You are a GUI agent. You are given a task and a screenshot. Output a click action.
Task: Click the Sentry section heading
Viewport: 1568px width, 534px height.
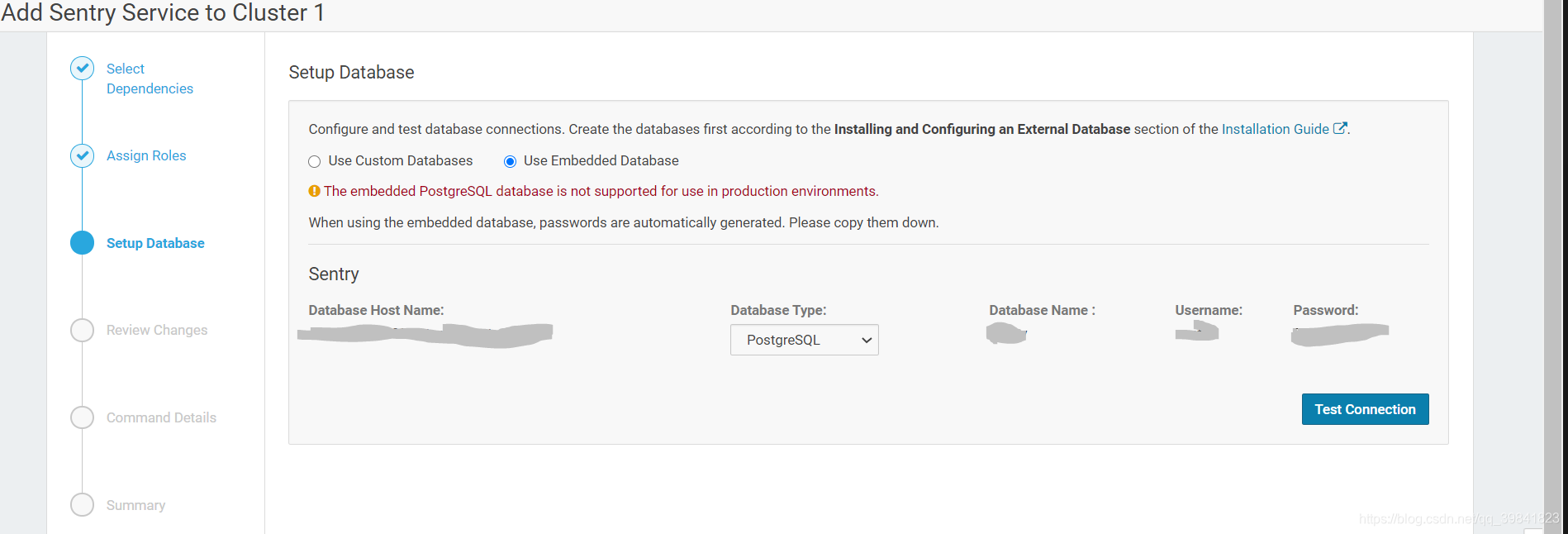[334, 274]
